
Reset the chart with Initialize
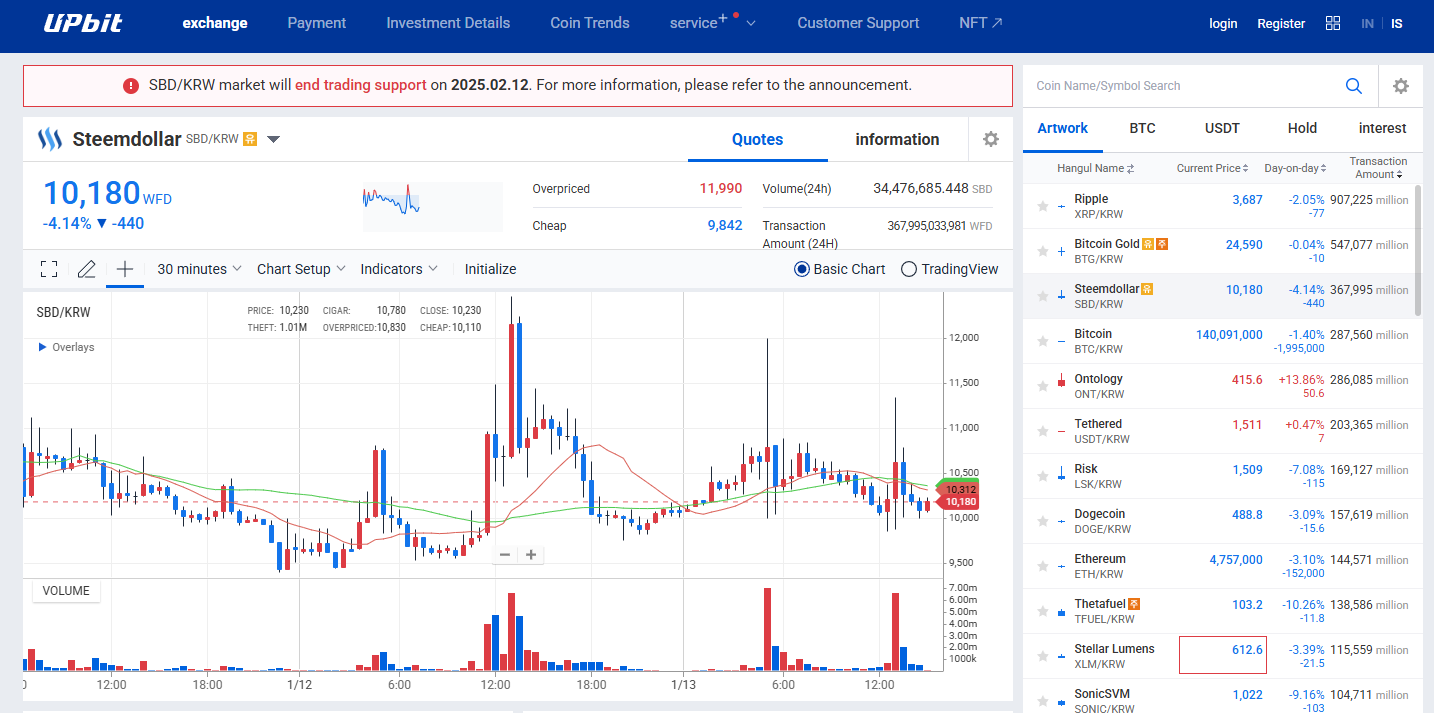490,269
